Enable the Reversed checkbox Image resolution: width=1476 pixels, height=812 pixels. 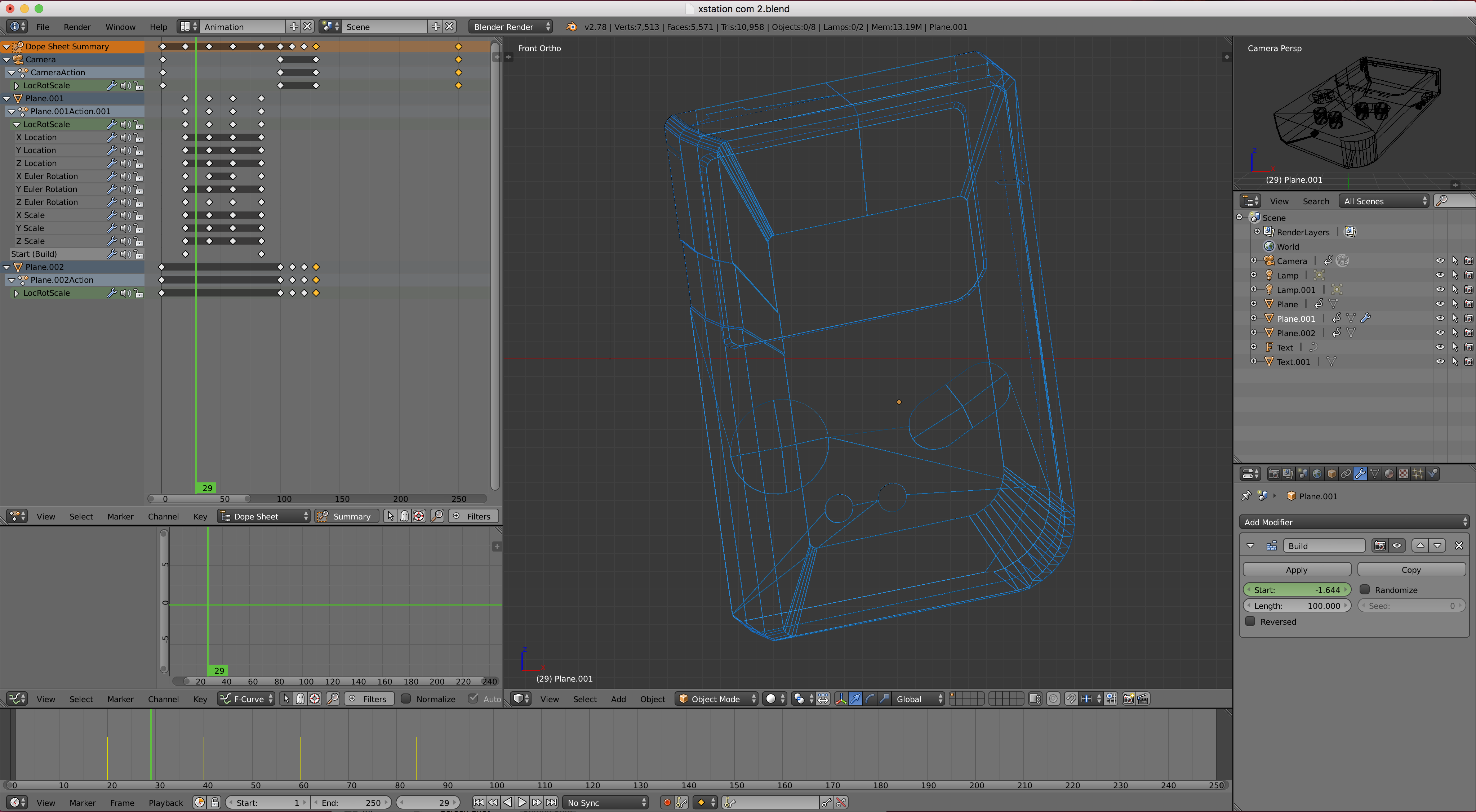(x=1250, y=622)
